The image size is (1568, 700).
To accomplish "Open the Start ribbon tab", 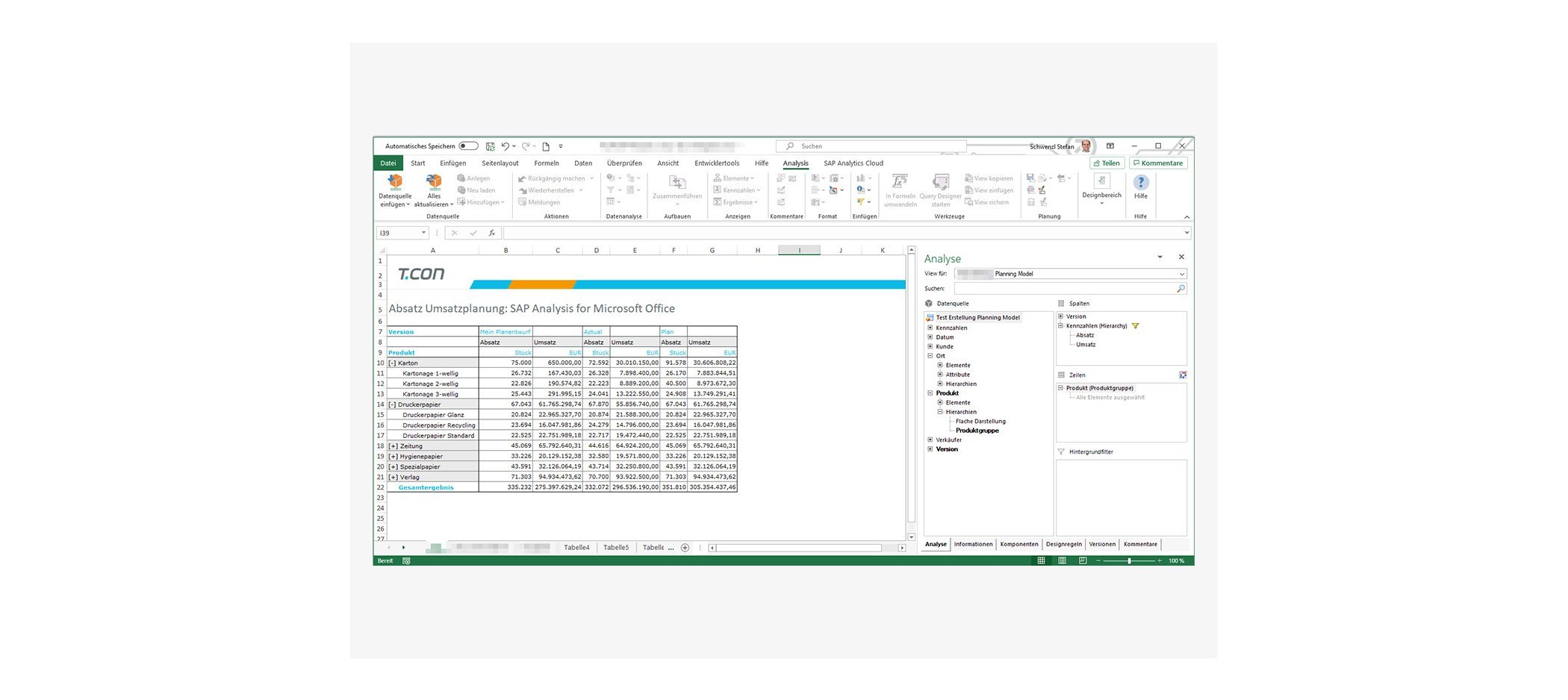I will coord(418,163).
